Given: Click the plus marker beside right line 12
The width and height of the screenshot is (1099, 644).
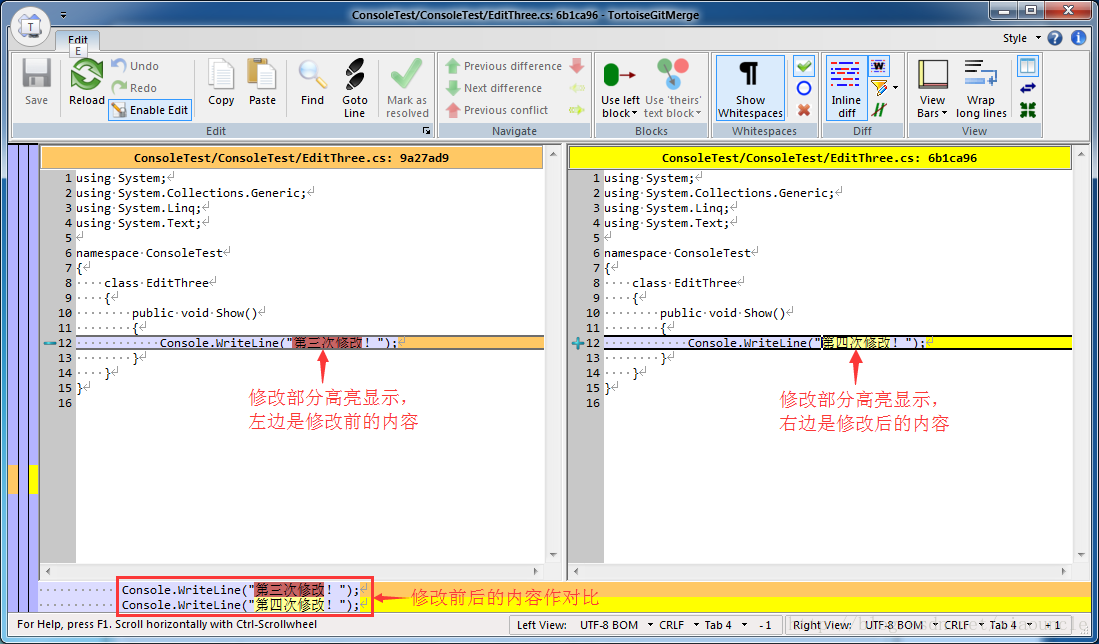Looking at the screenshot, I should point(578,343).
